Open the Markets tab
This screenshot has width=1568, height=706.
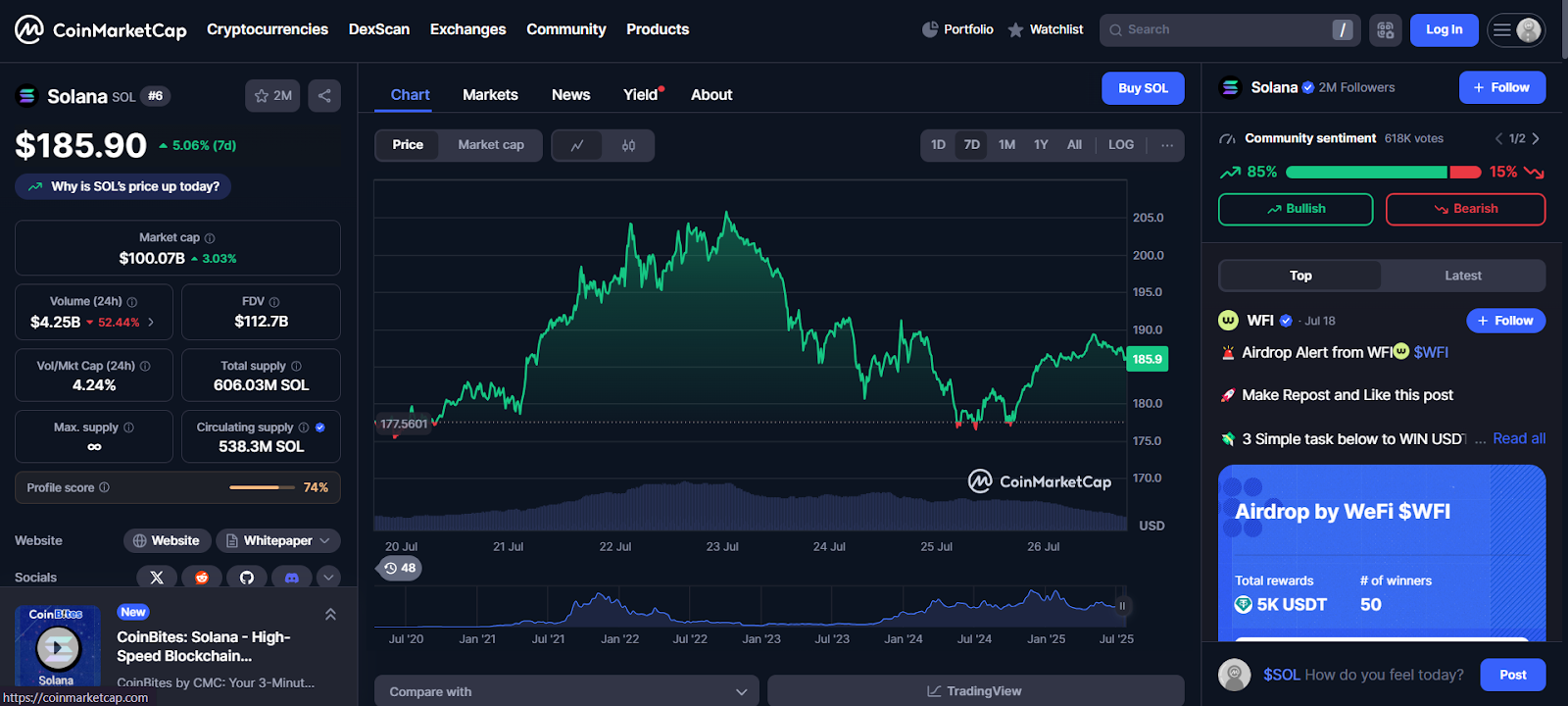point(490,95)
